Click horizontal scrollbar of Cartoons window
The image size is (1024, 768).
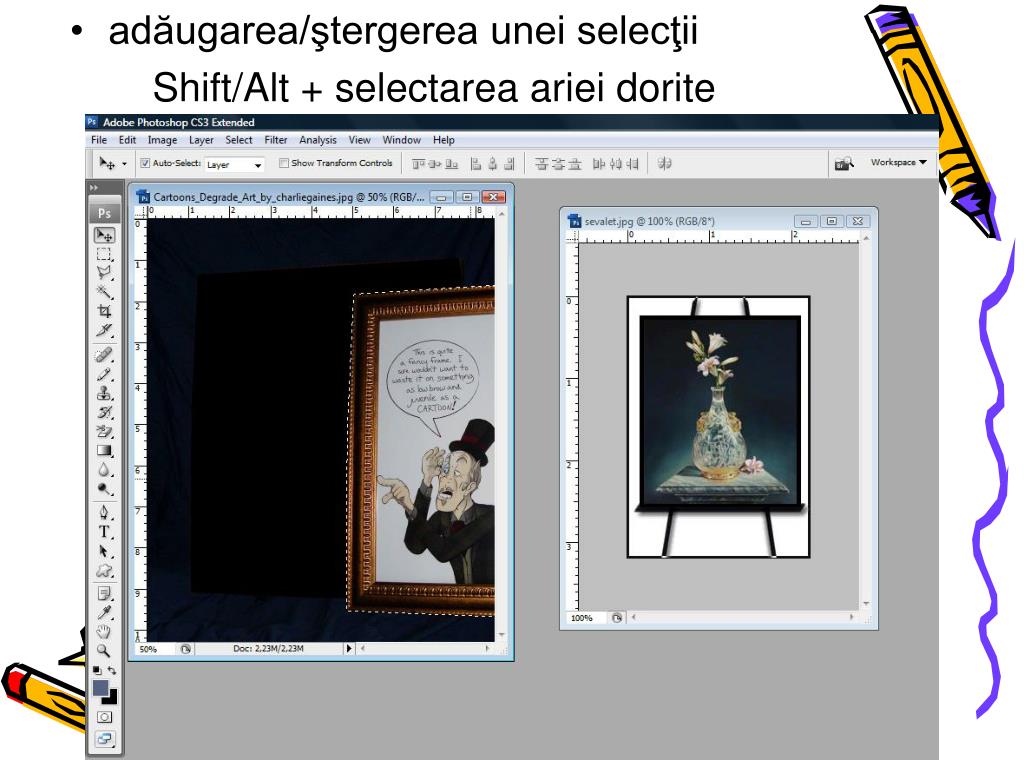(426, 648)
